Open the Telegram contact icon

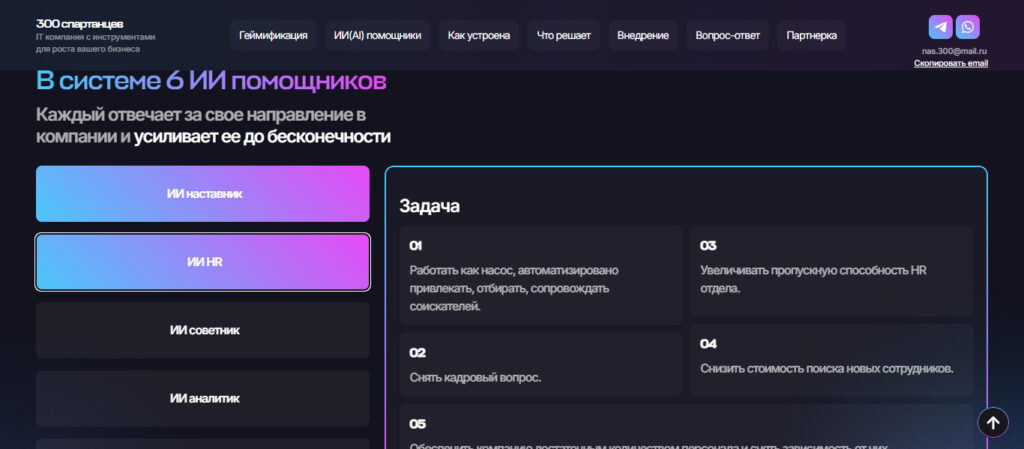coord(940,27)
